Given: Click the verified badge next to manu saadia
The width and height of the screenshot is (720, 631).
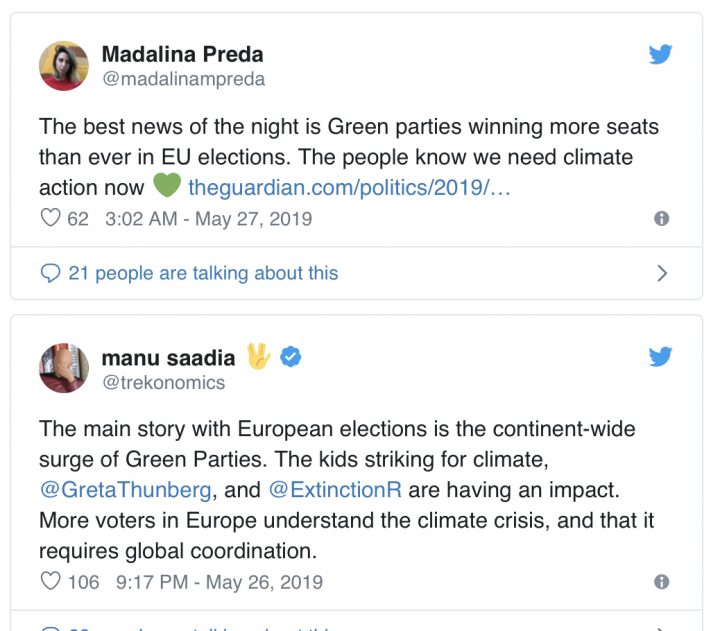Looking at the screenshot, I should pyautogui.click(x=290, y=357).
